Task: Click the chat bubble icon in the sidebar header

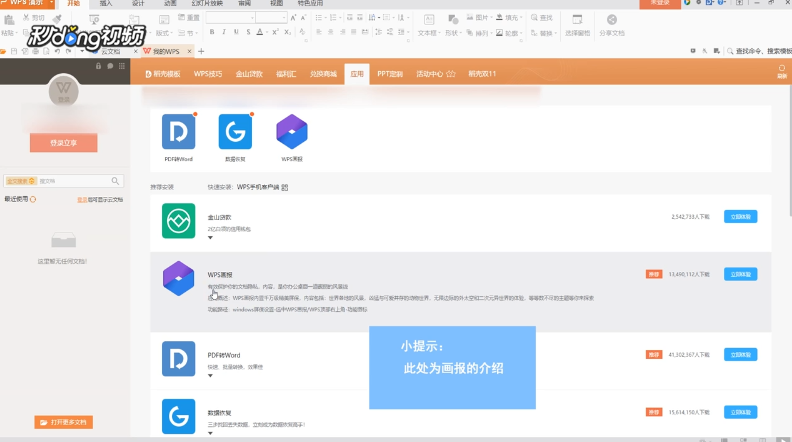Action: [110, 66]
